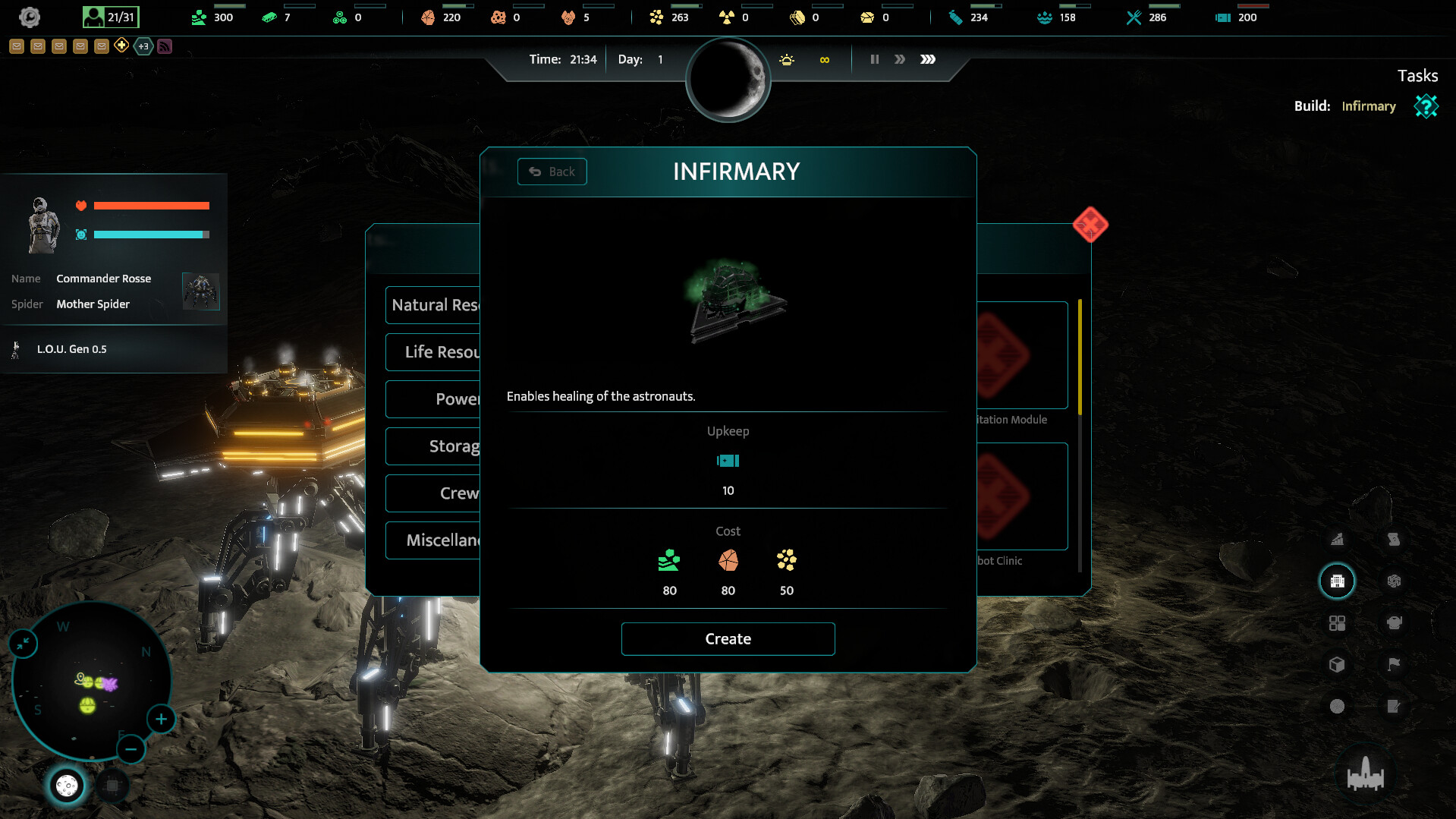Select the buildings icon in right toolbar

[1337, 581]
